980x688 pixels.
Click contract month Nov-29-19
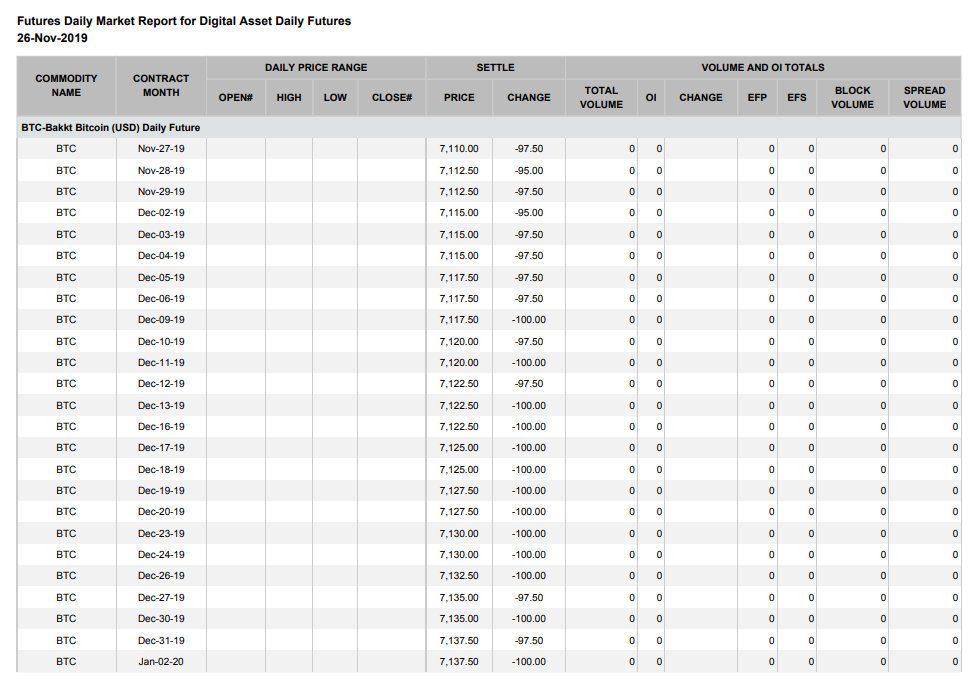pos(161,192)
